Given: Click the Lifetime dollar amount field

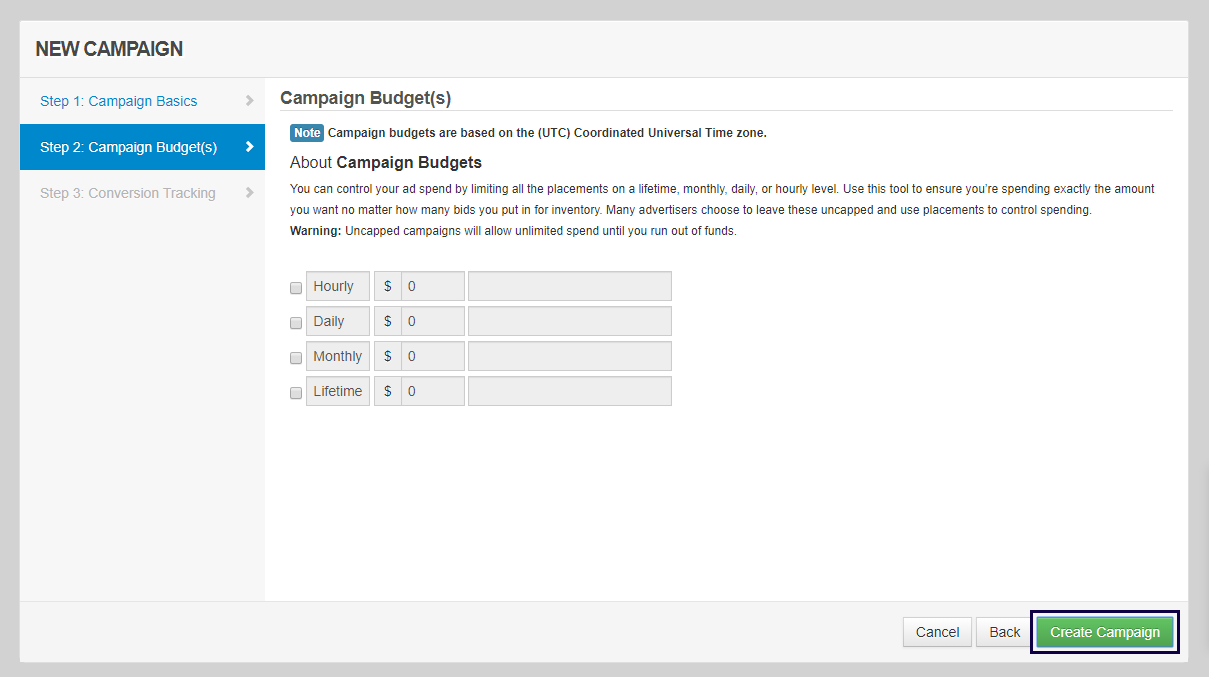Looking at the screenshot, I should point(430,390).
